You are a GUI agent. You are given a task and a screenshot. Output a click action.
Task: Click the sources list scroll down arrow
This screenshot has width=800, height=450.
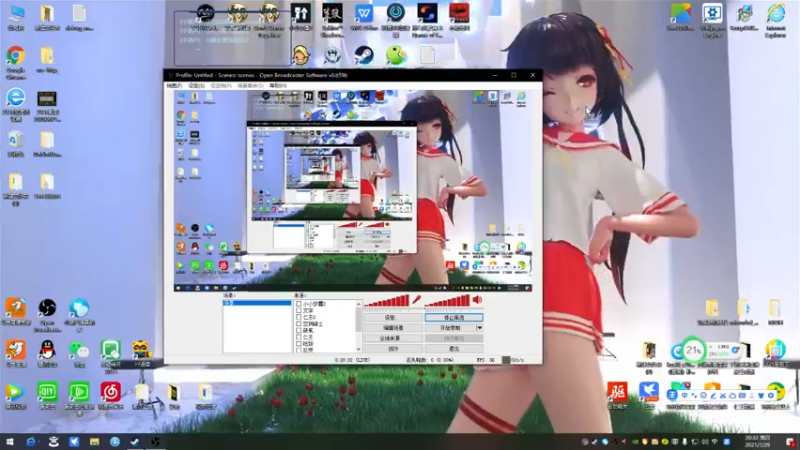359,349
